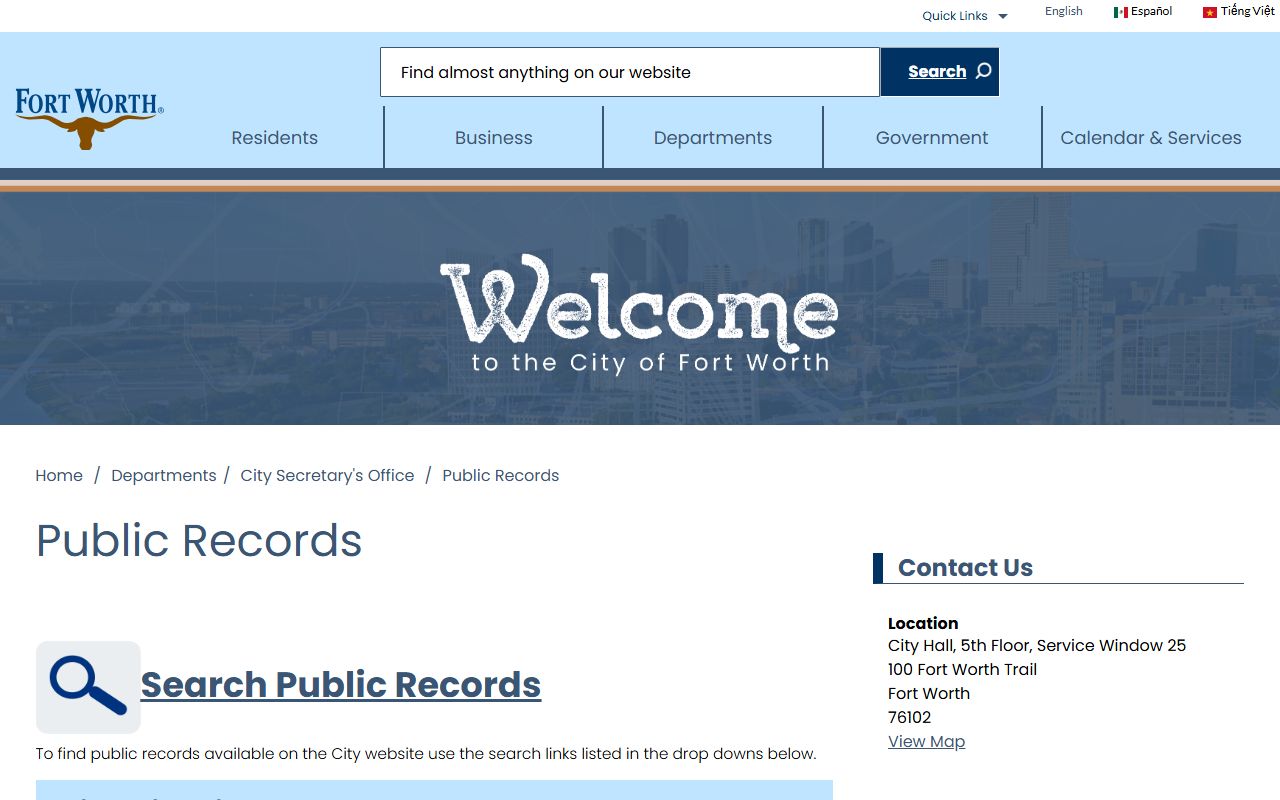Click the magnifying glass icon in Search button
1280x800 pixels.
tap(984, 71)
